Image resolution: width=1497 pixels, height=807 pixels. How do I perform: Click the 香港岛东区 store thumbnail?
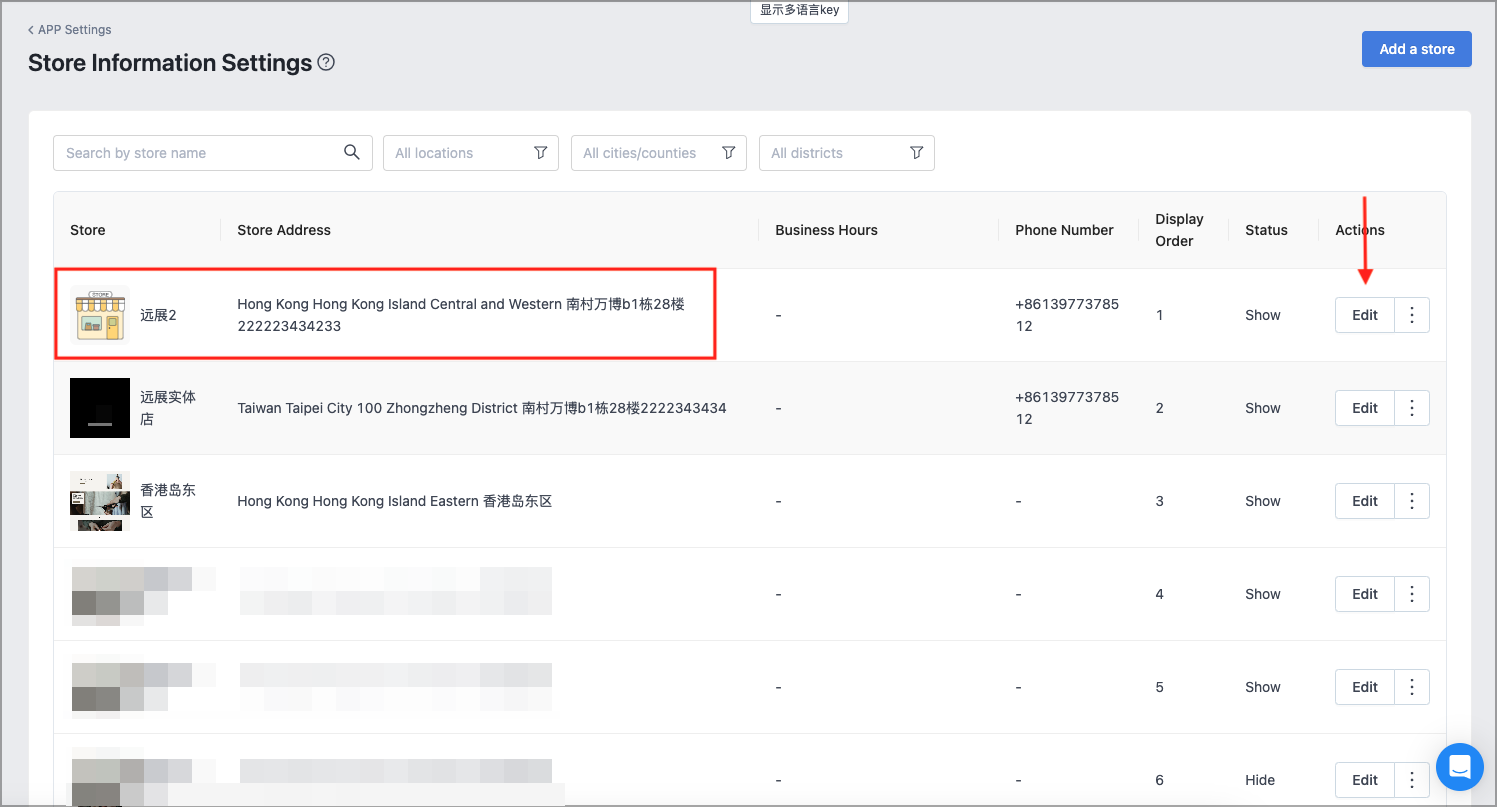[100, 501]
